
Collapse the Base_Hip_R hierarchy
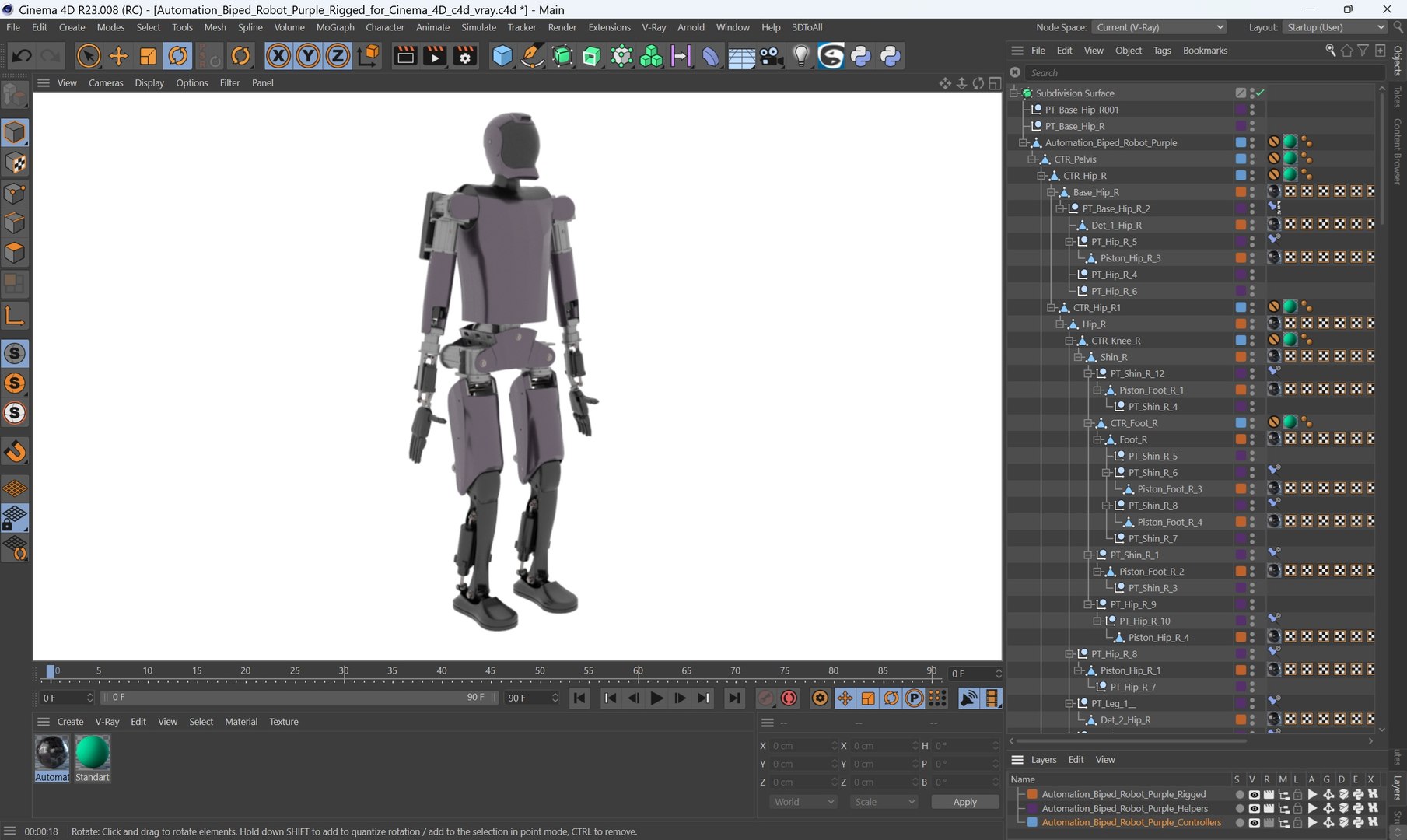[x=1052, y=192]
